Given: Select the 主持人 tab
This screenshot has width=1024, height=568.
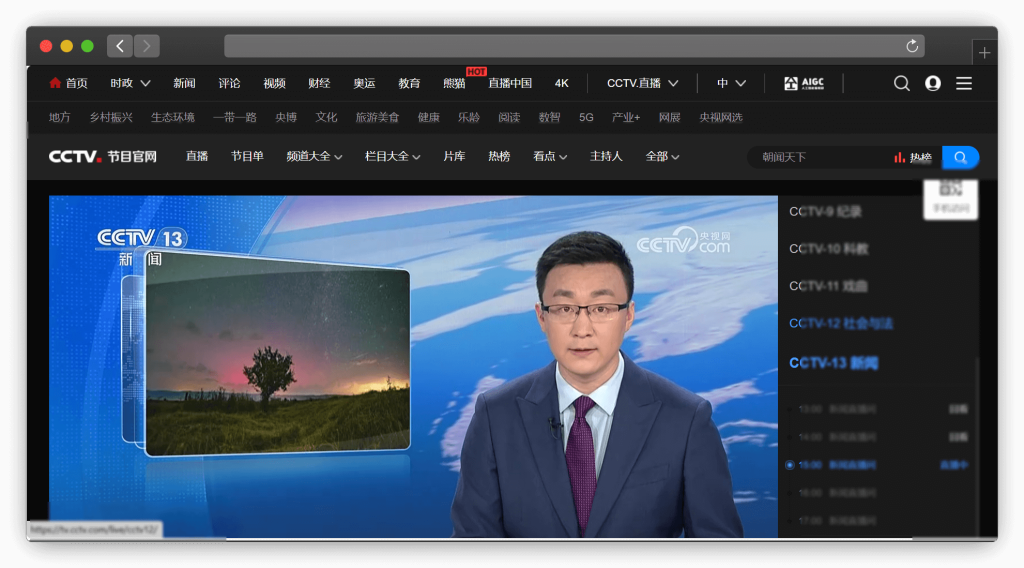Looking at the screenshot, I should click(606, 157).
